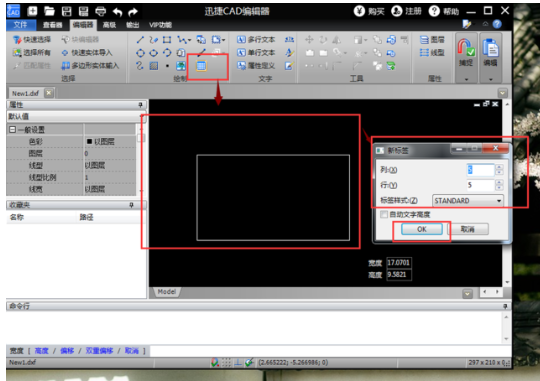Click the print icon in the title bar
This screenshot has width=540, height=381.
101,11
